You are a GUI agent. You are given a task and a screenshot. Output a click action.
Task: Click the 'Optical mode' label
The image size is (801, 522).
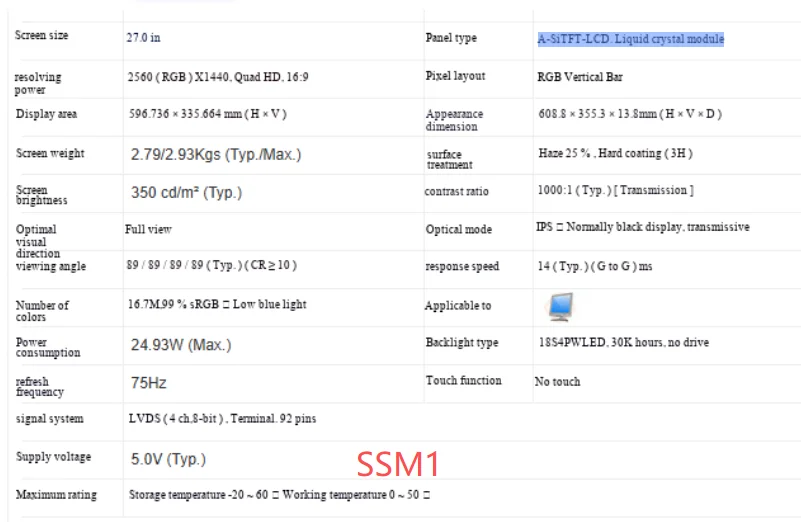click(x=459, y=230)
